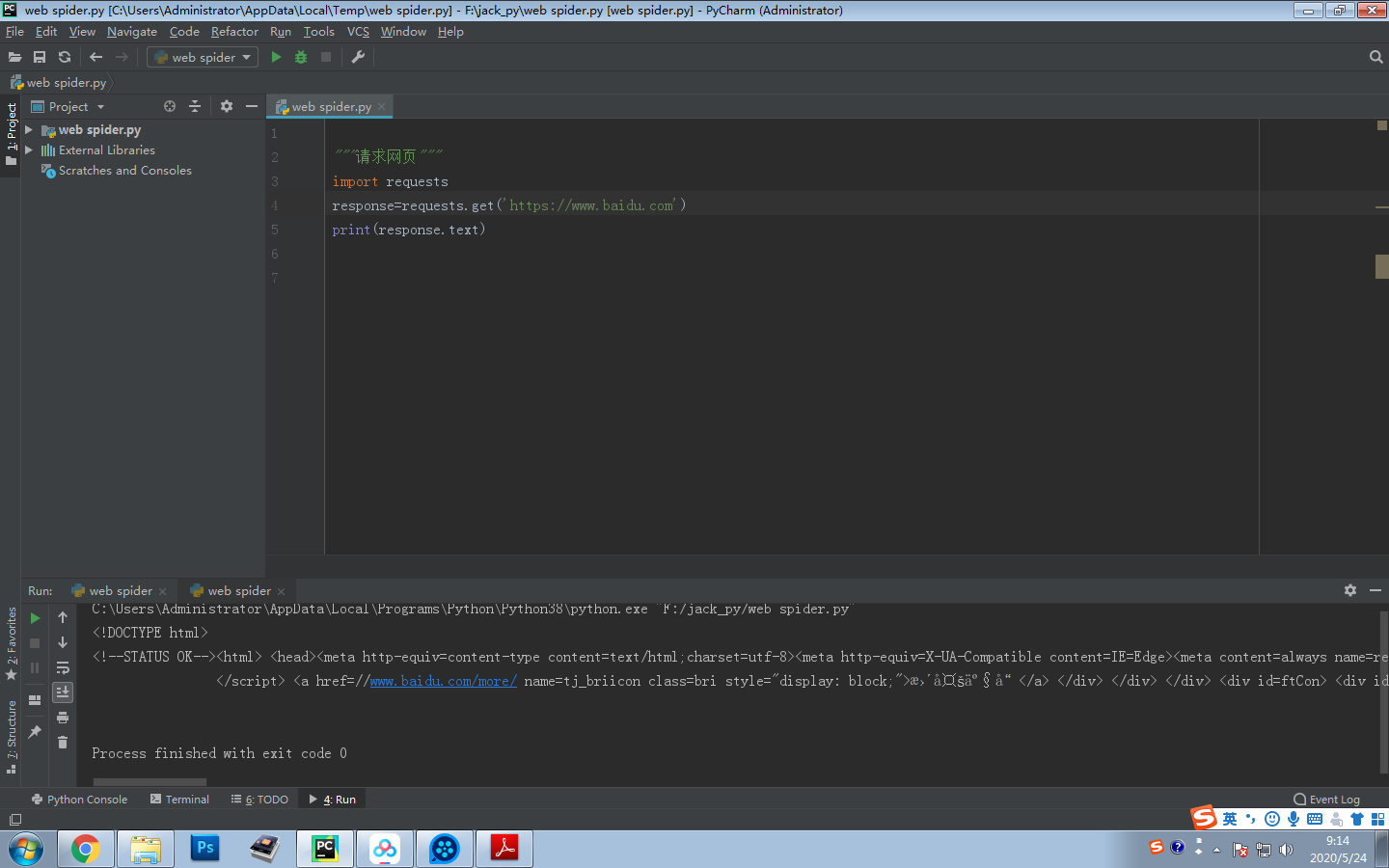Click the volume icon in system tray
The width and height of the screenshot is (1389, 868).
click(x=1286, y=850)
